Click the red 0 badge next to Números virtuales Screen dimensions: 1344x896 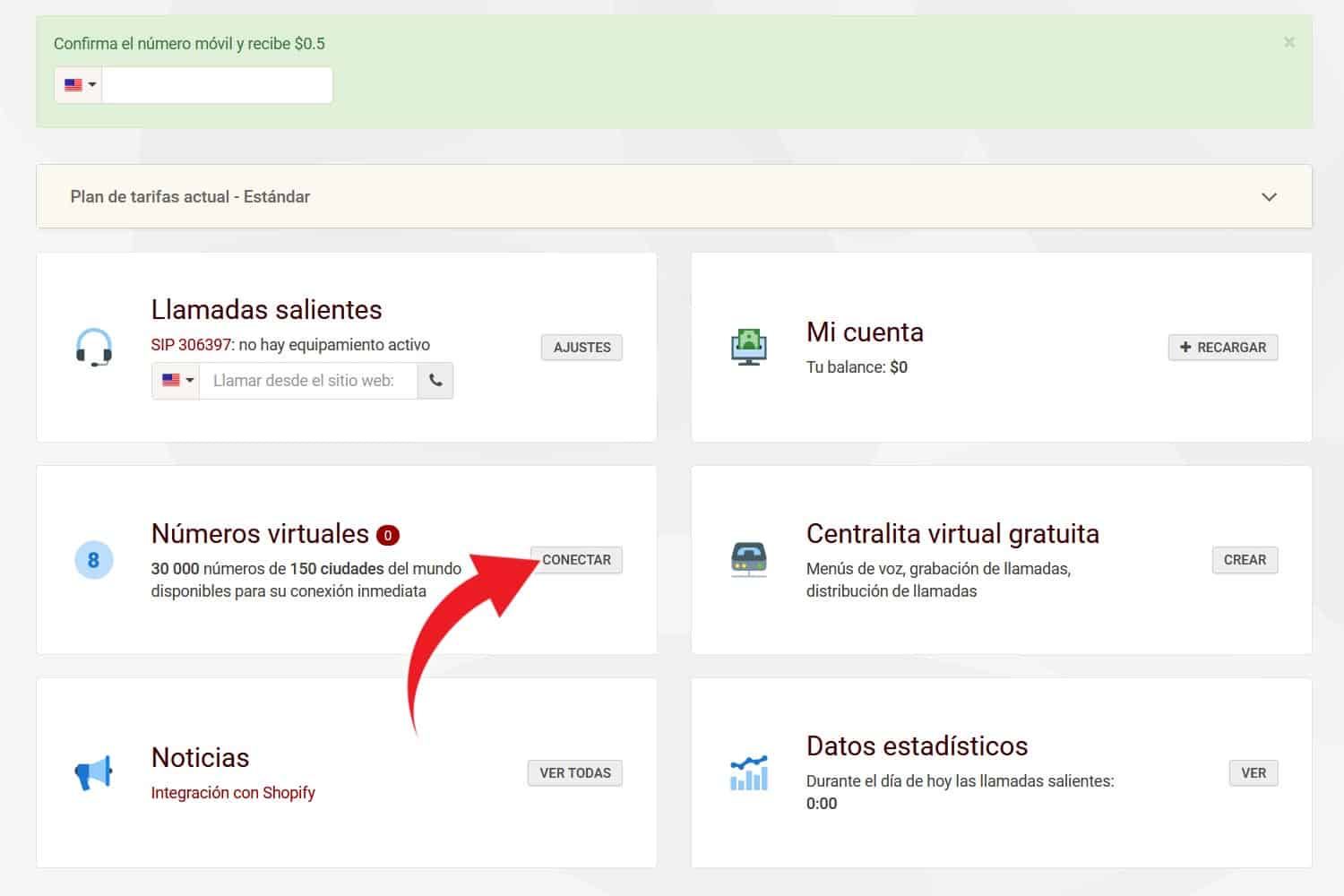click(388, 535)
